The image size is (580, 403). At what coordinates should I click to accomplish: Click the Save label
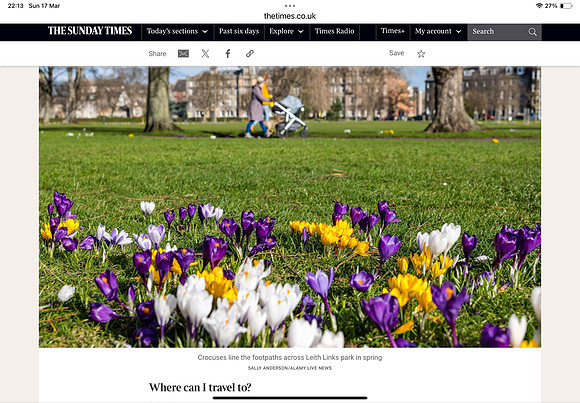point(397,53)
